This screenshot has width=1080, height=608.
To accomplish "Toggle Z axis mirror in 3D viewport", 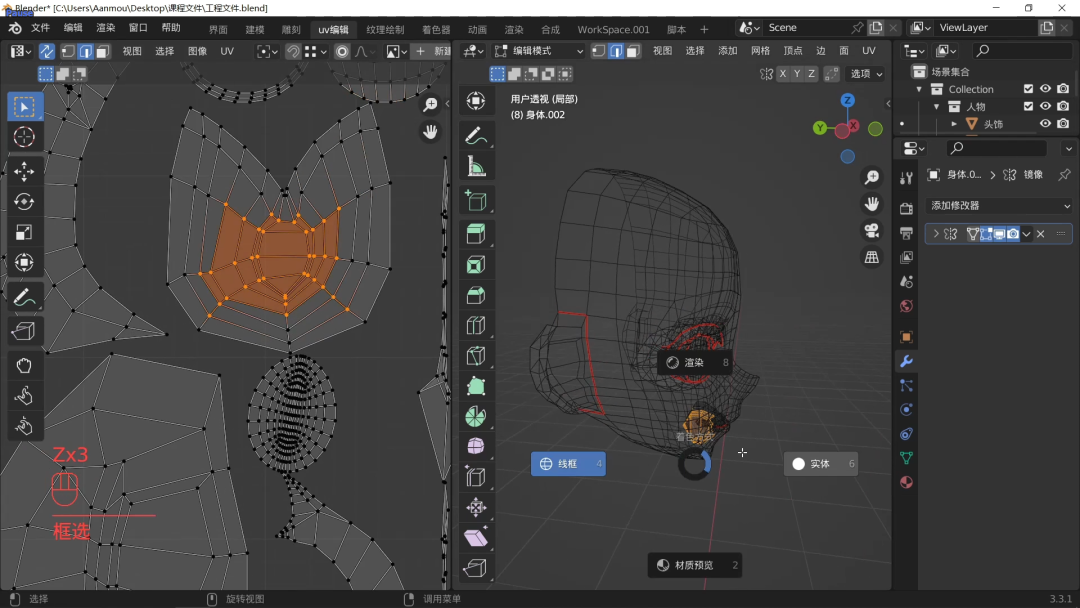I will coord(811,74).
